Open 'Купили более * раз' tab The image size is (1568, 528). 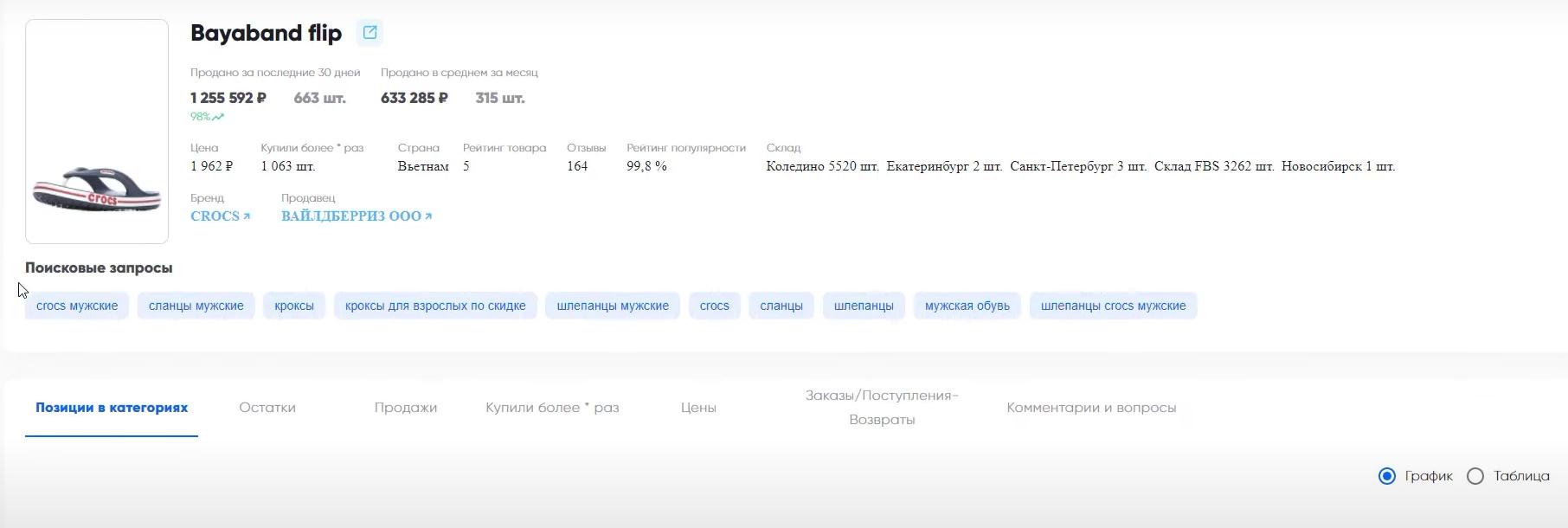coord(552,408)
